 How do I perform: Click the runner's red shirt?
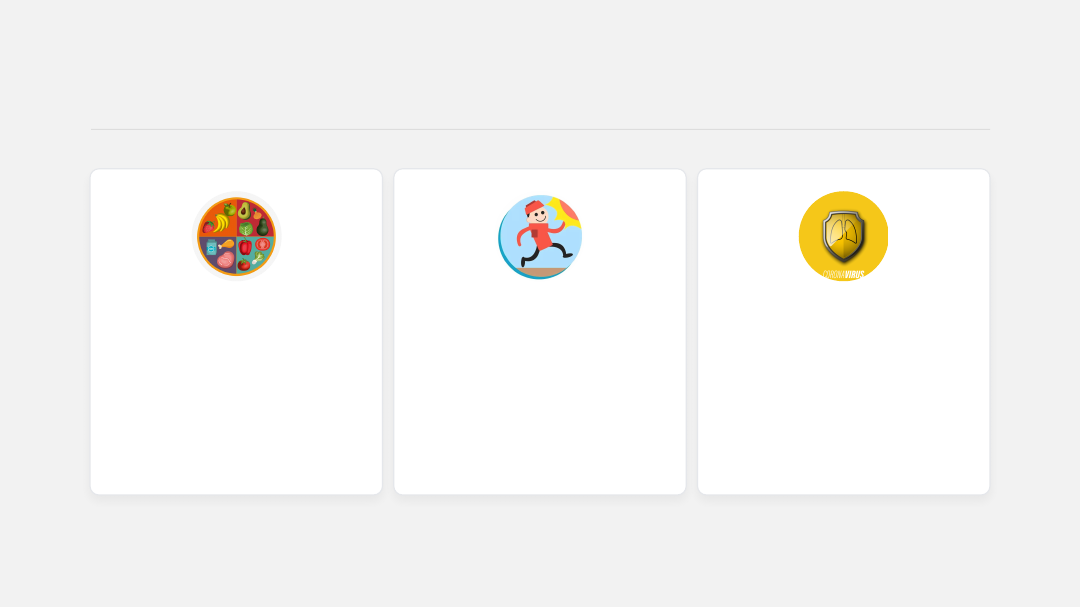tap(541, 235)
